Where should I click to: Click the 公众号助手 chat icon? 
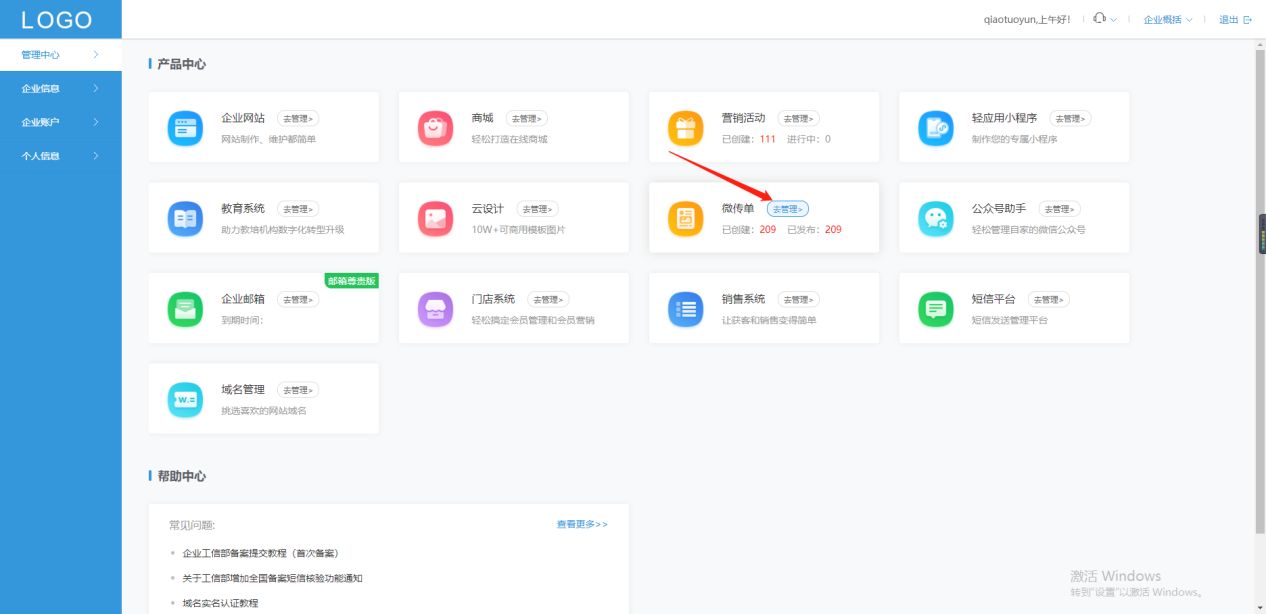click(935, 218)
